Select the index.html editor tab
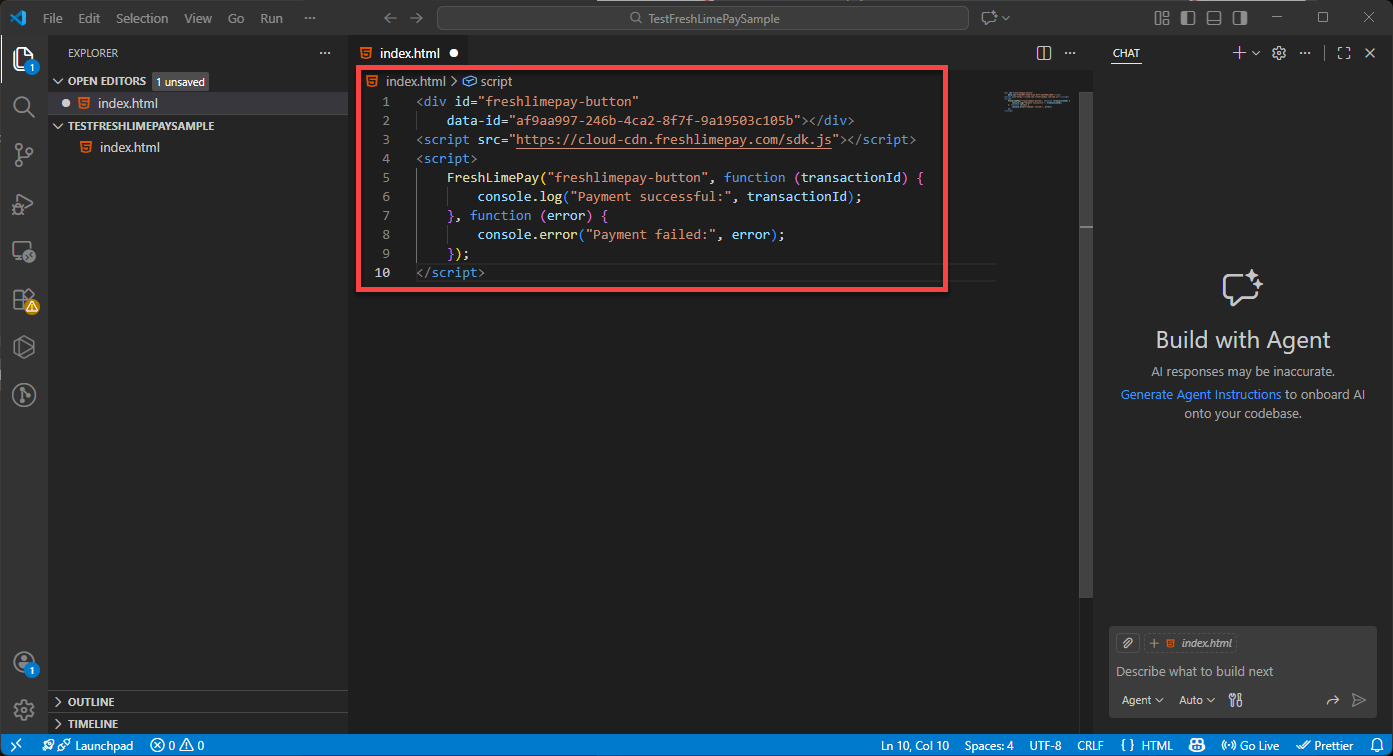Screen dimensions: 1393x756 (409, 53)
